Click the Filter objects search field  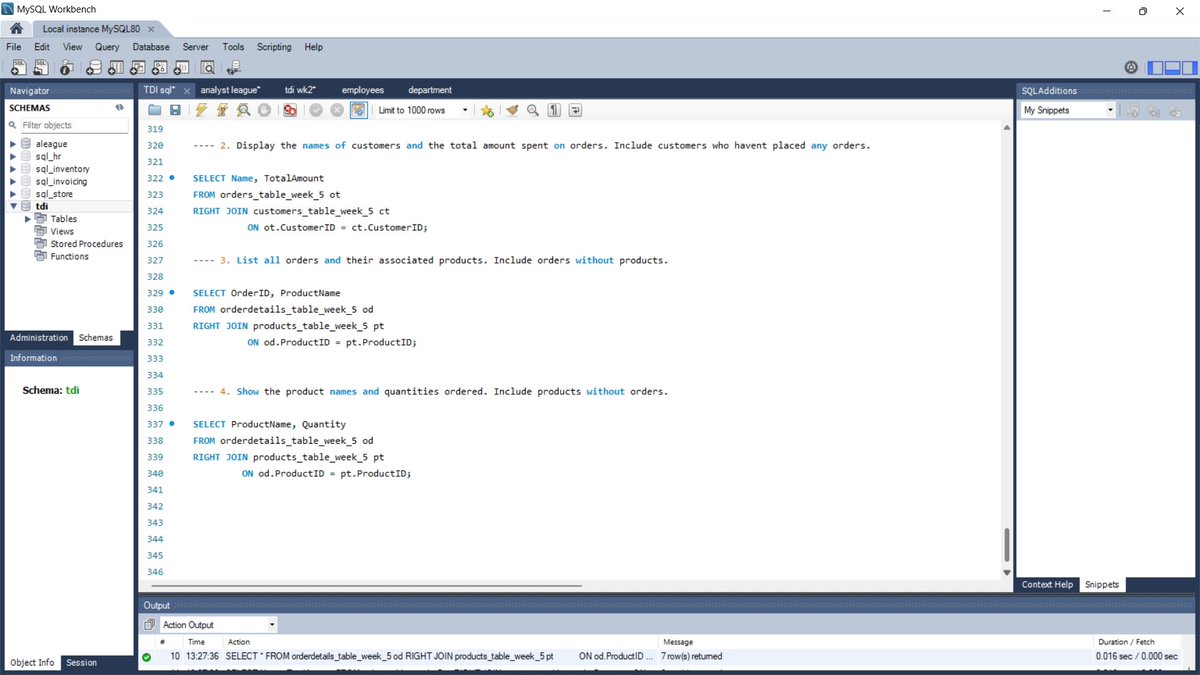pos(75,125)
